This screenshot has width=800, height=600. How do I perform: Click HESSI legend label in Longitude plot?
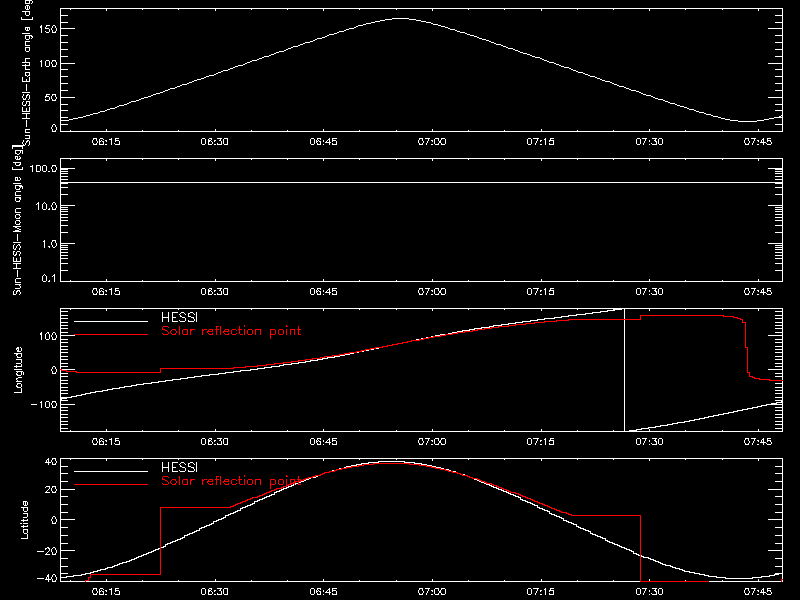pyautogui.click(x=179, y=317)
